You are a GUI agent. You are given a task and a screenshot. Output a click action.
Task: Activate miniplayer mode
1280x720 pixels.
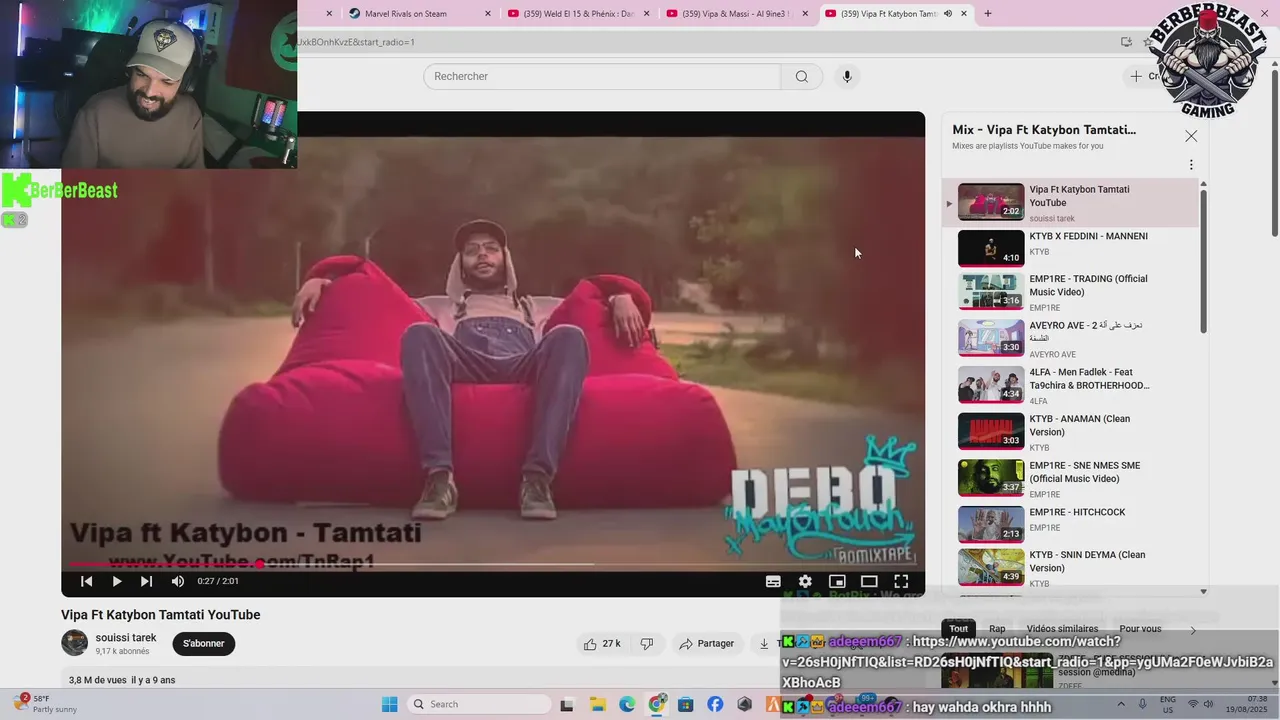coord(837,581)
